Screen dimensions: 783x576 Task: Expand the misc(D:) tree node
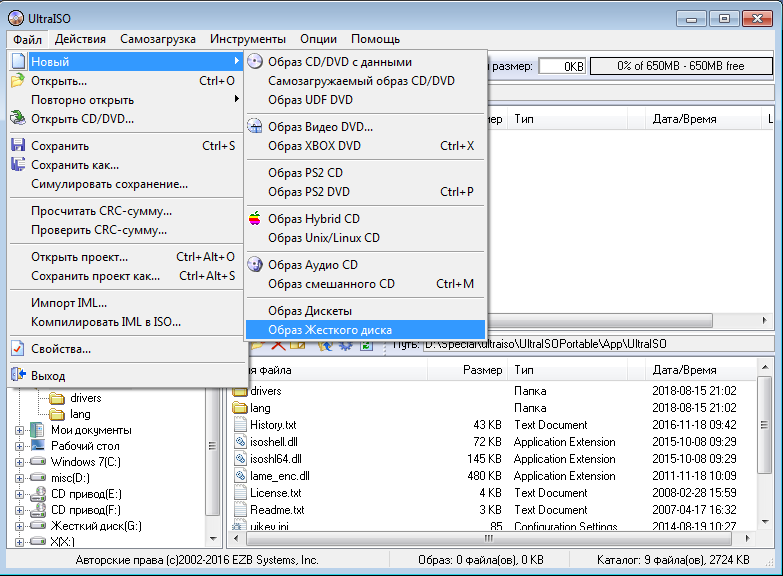click(19, 478)
